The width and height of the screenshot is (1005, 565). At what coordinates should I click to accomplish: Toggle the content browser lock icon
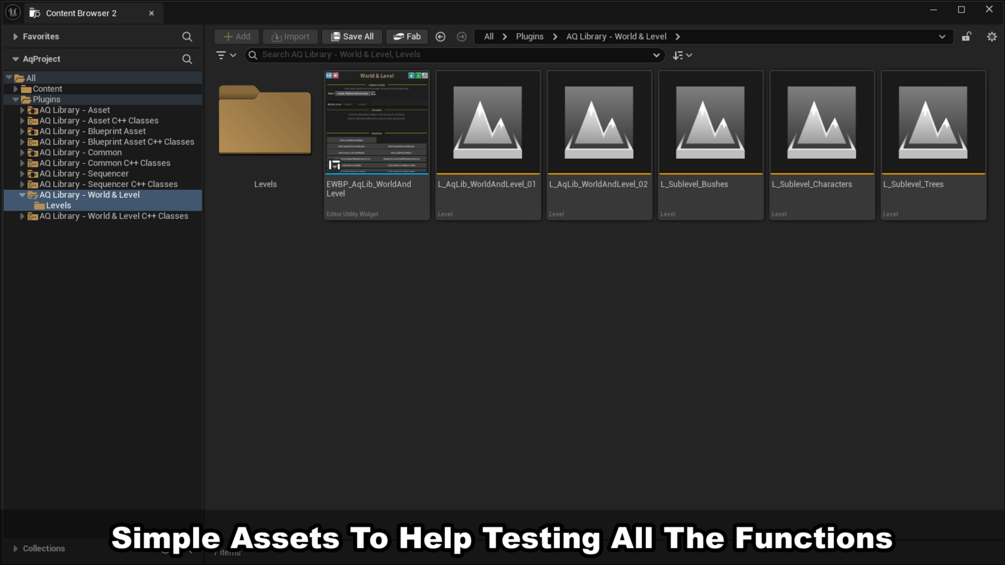[967, 37]
